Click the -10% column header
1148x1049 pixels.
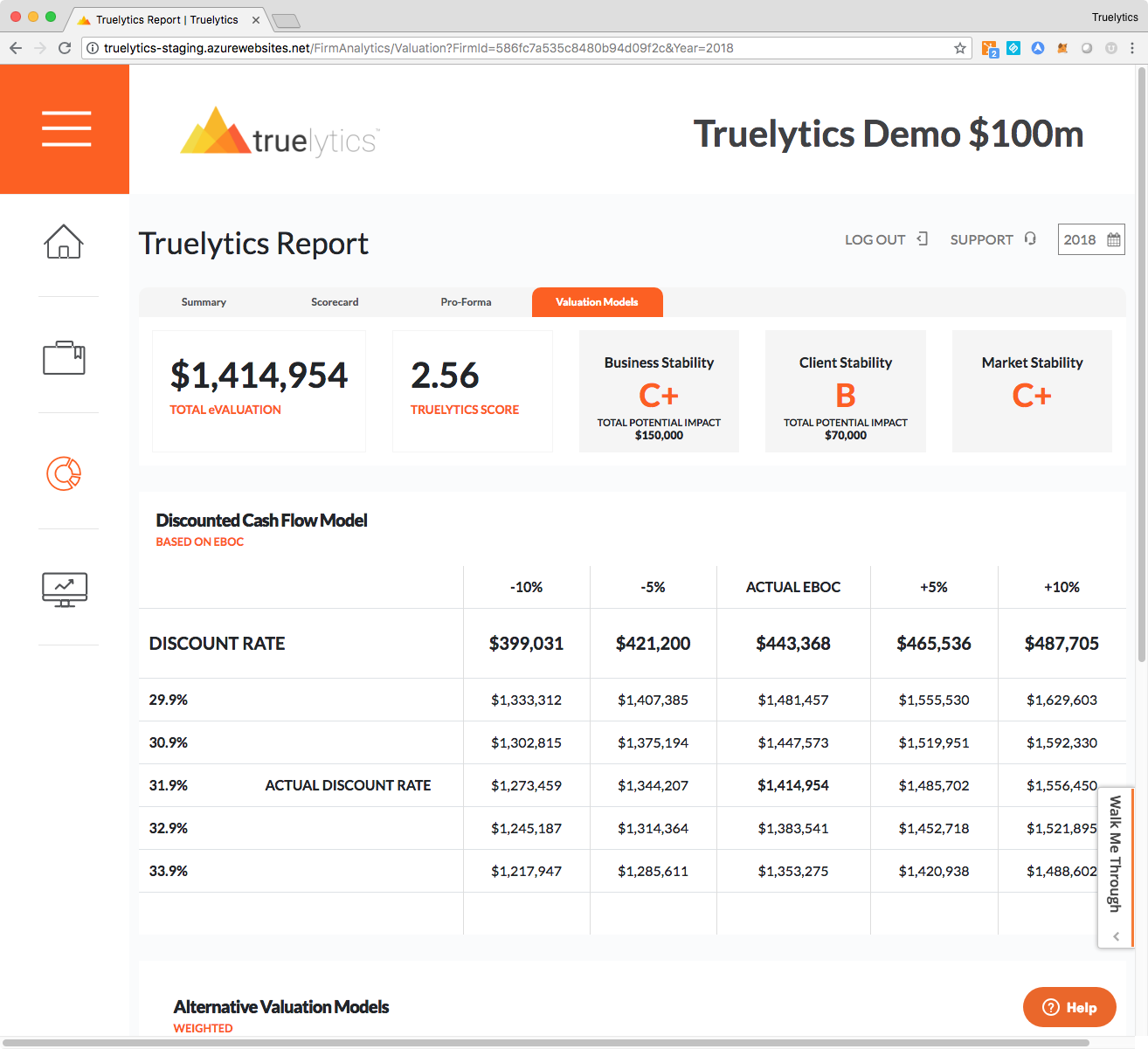tap(527, 587)
